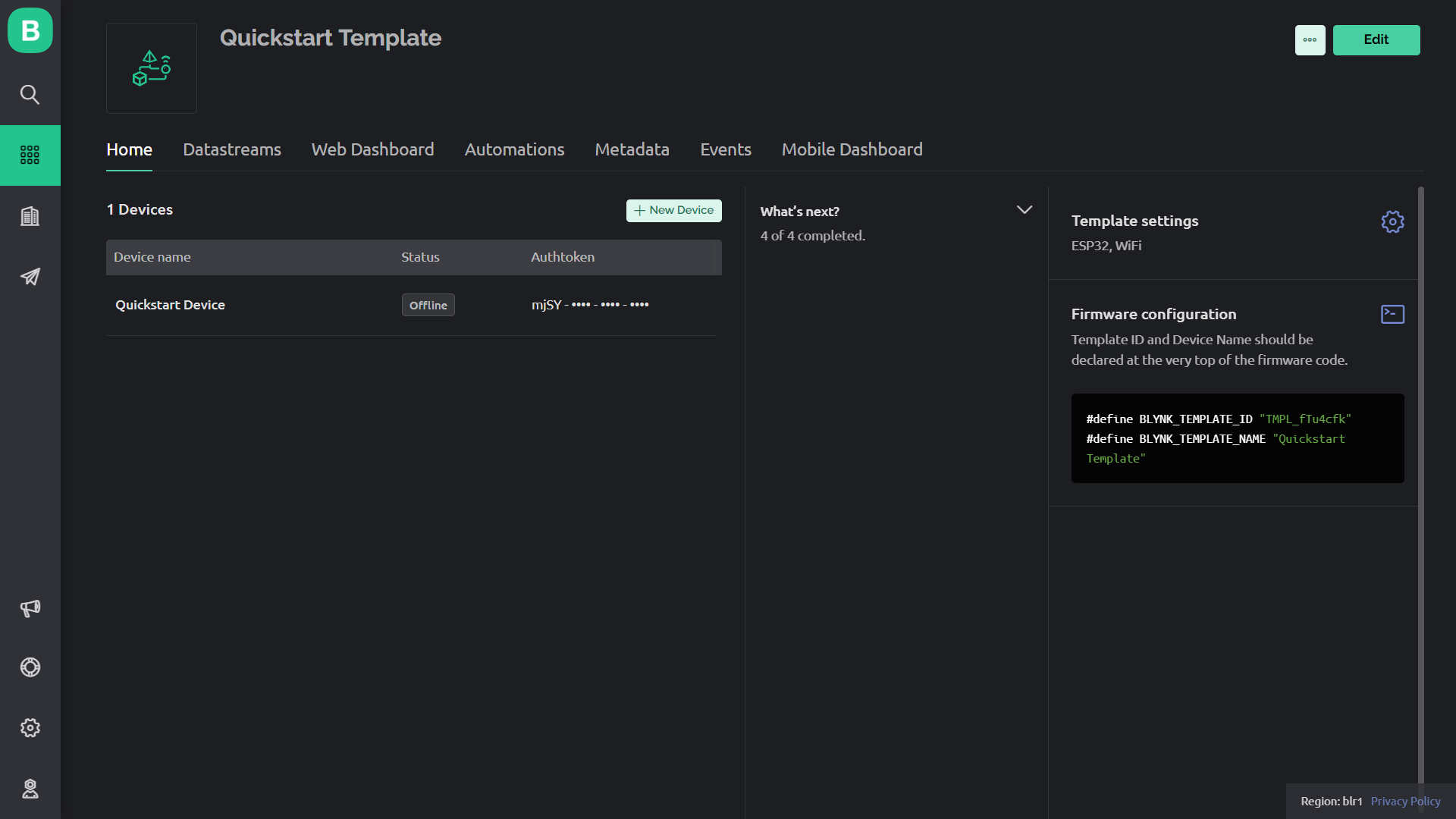Click the Blynk logo icon

pyautogui.click(x=30, y=30)
